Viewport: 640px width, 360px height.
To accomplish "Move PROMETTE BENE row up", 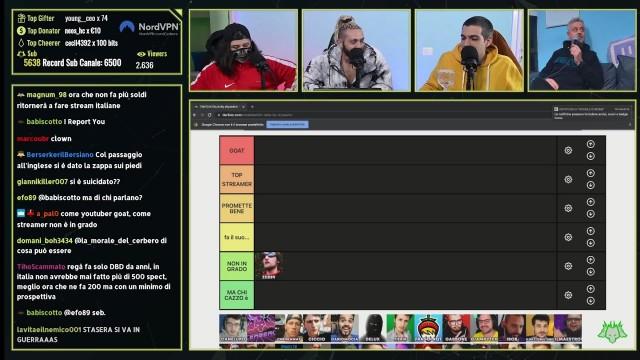I will [591, 202].
